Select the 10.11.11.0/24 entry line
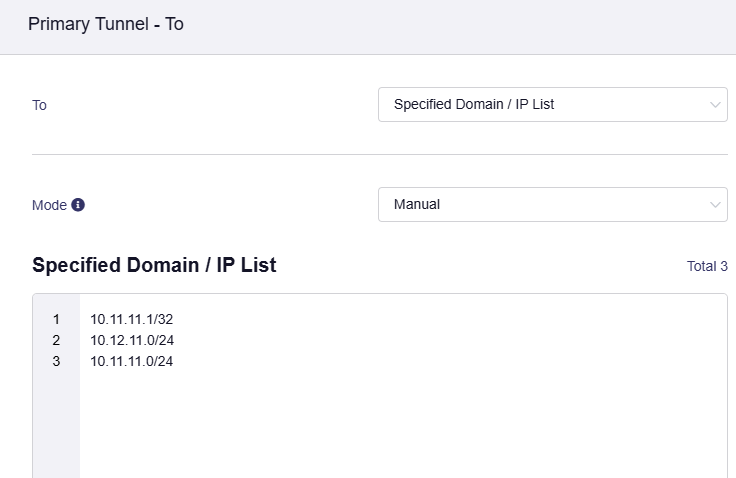 point(132,361)
